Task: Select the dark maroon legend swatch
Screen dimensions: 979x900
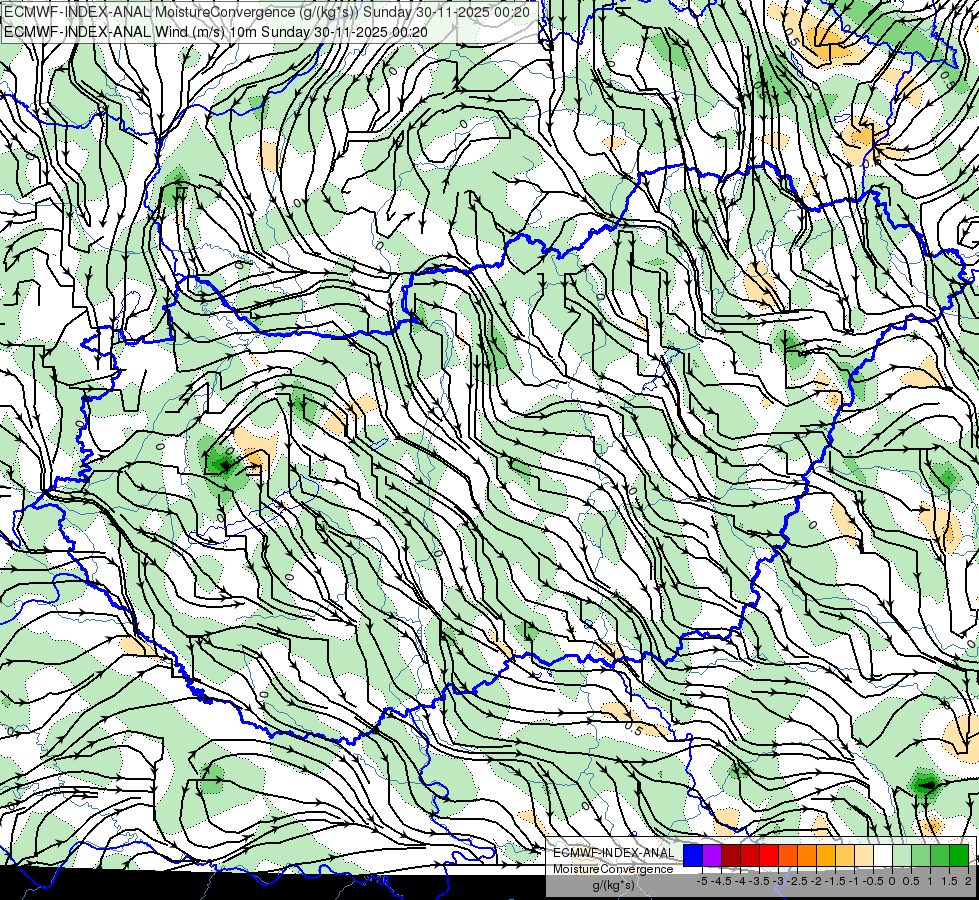Action: 731,855
